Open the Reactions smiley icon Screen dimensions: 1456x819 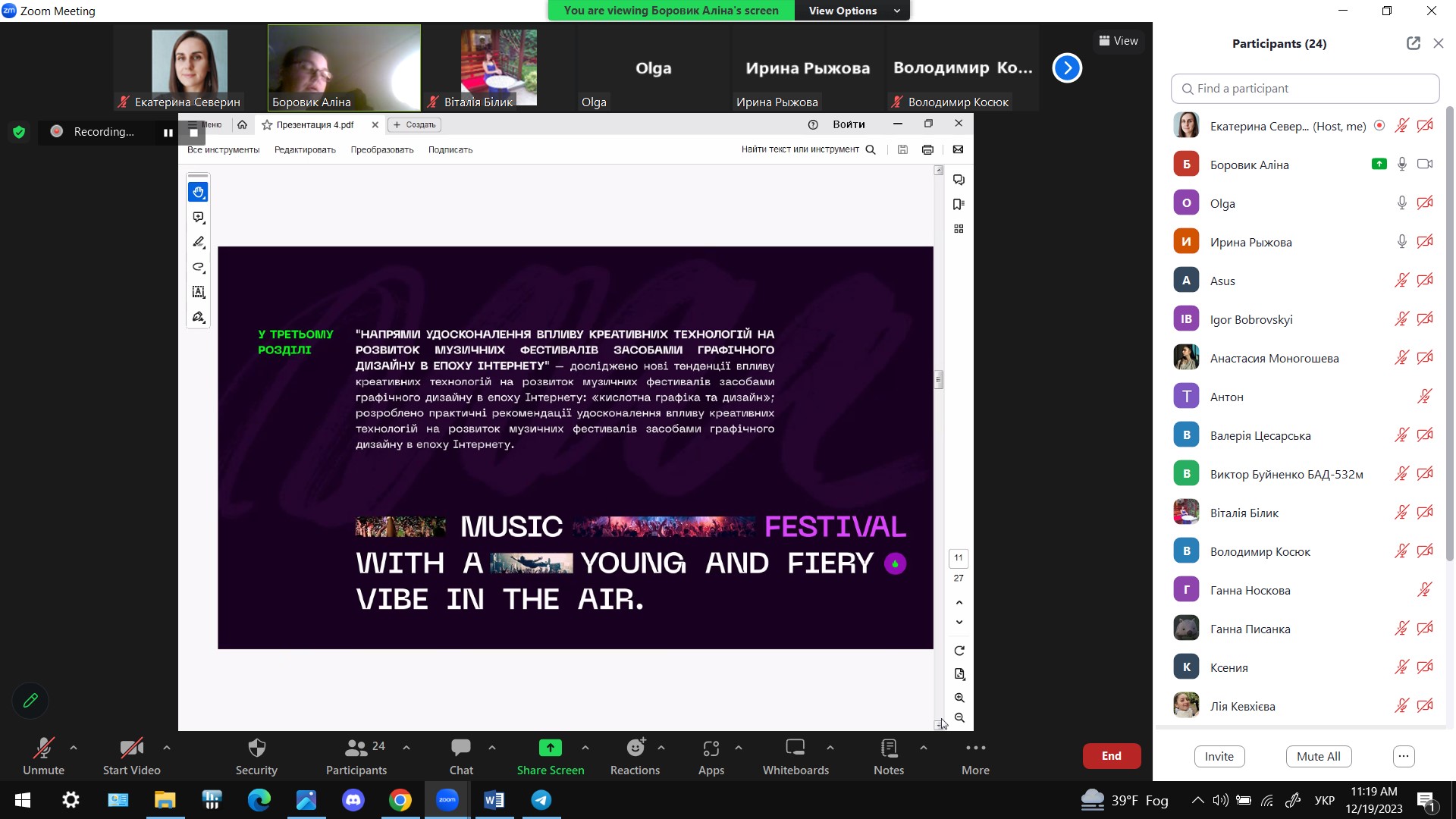tap(635, 748)
